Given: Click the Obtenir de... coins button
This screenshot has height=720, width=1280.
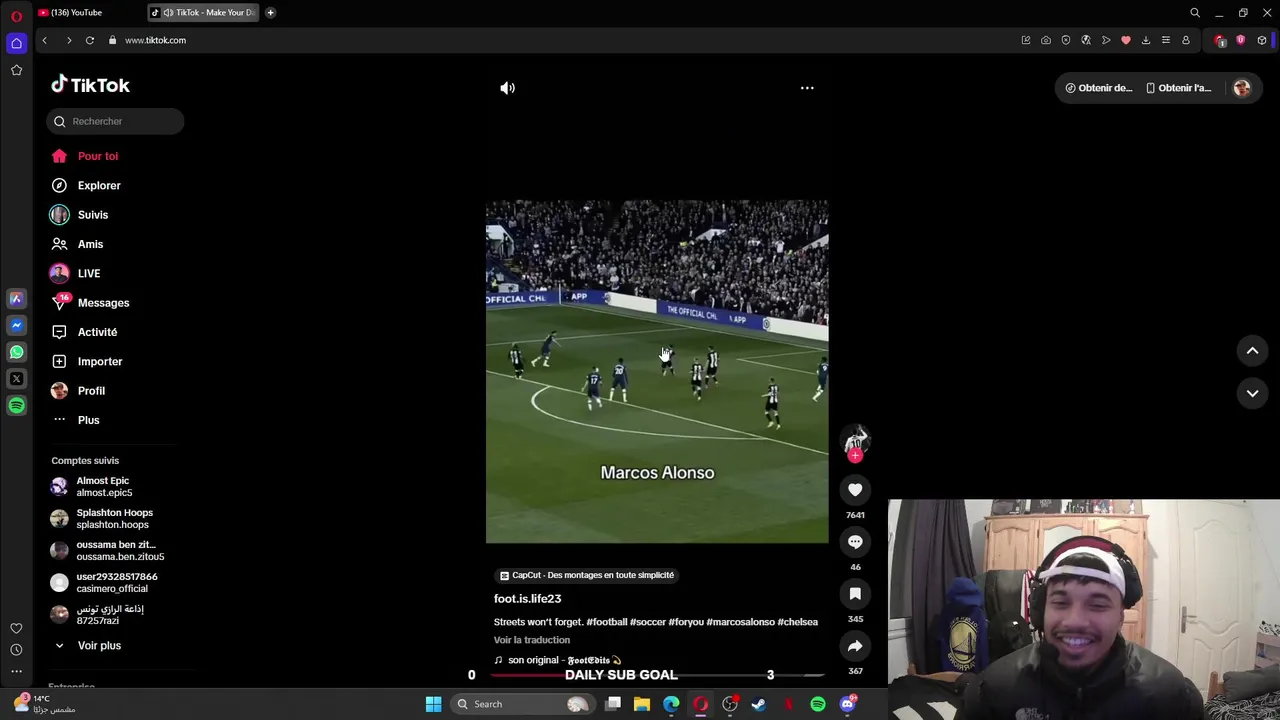Looking at the screenshot, I should click(1098, 88).
